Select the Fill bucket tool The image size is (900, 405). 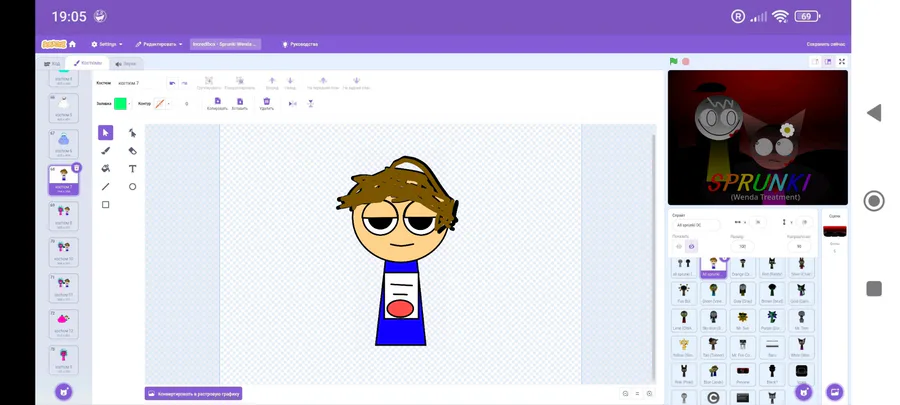tap(105, 169)
